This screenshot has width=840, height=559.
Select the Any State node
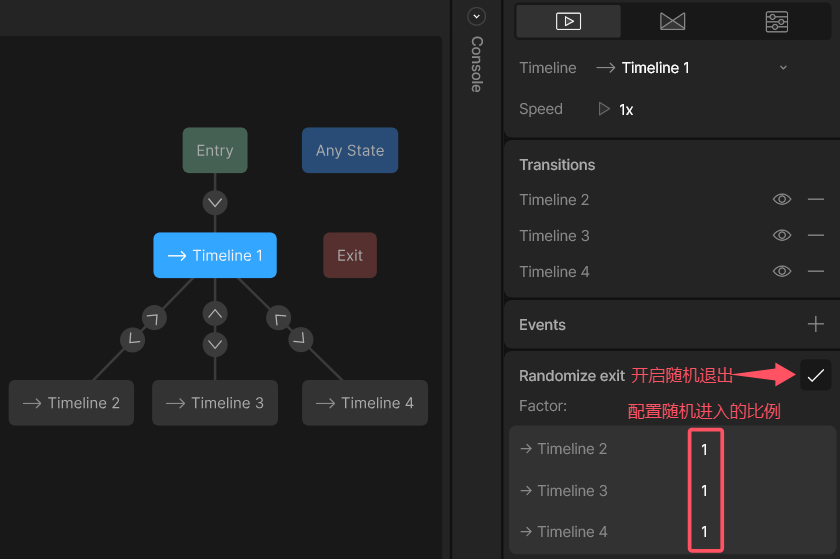point(350,150)
